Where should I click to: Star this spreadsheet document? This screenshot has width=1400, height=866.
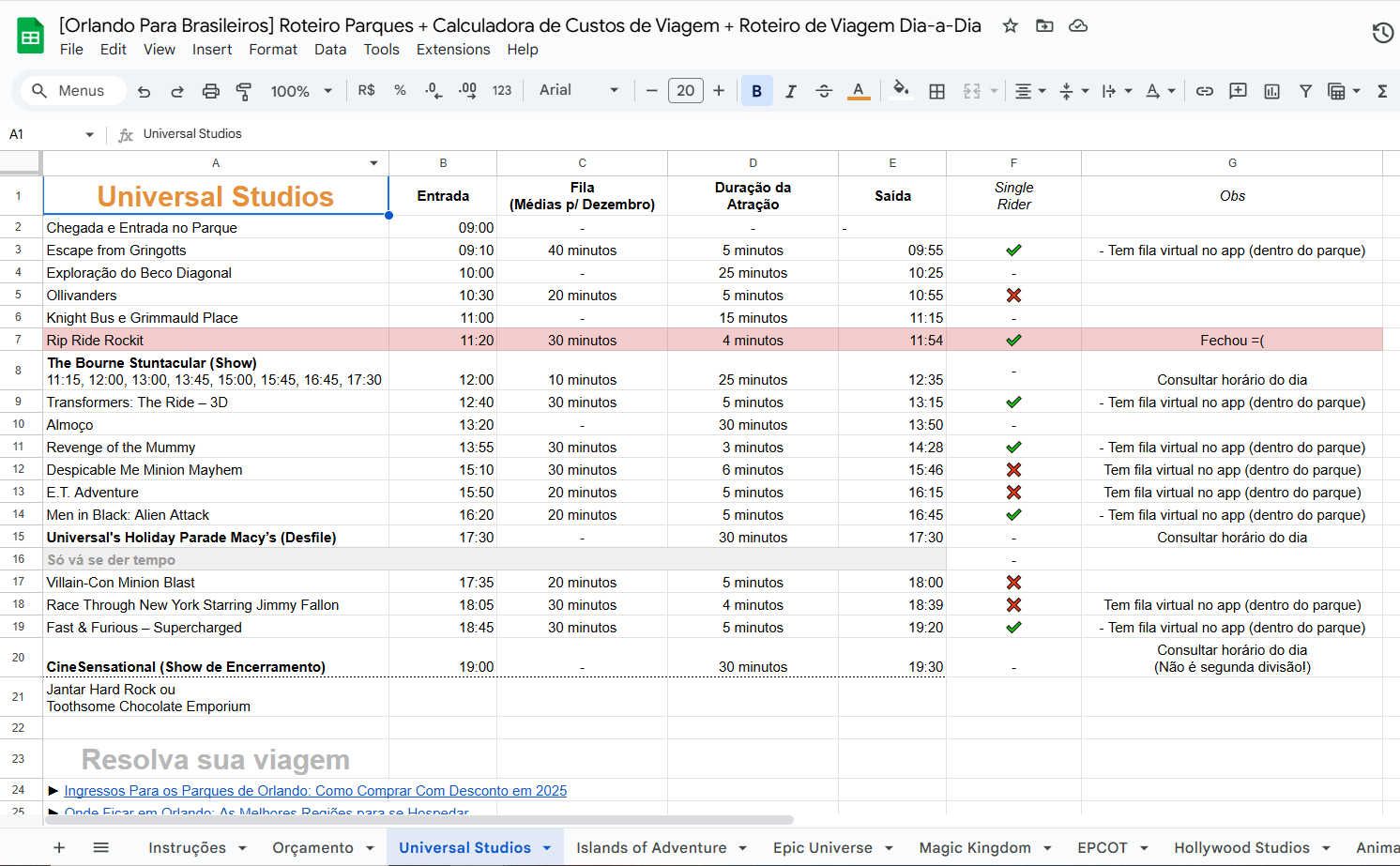pos(1010,25)
